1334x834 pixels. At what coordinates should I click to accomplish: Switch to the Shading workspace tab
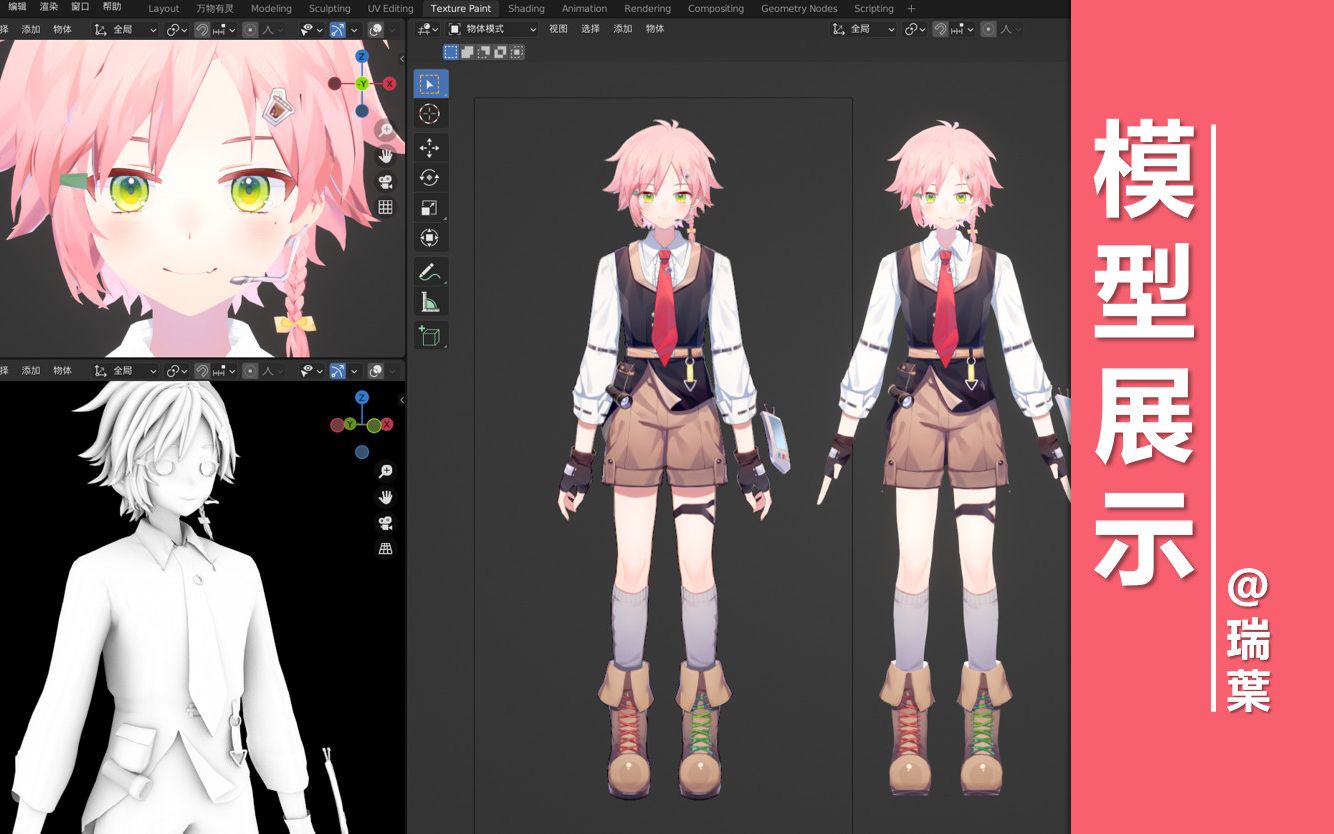[526, 8]
